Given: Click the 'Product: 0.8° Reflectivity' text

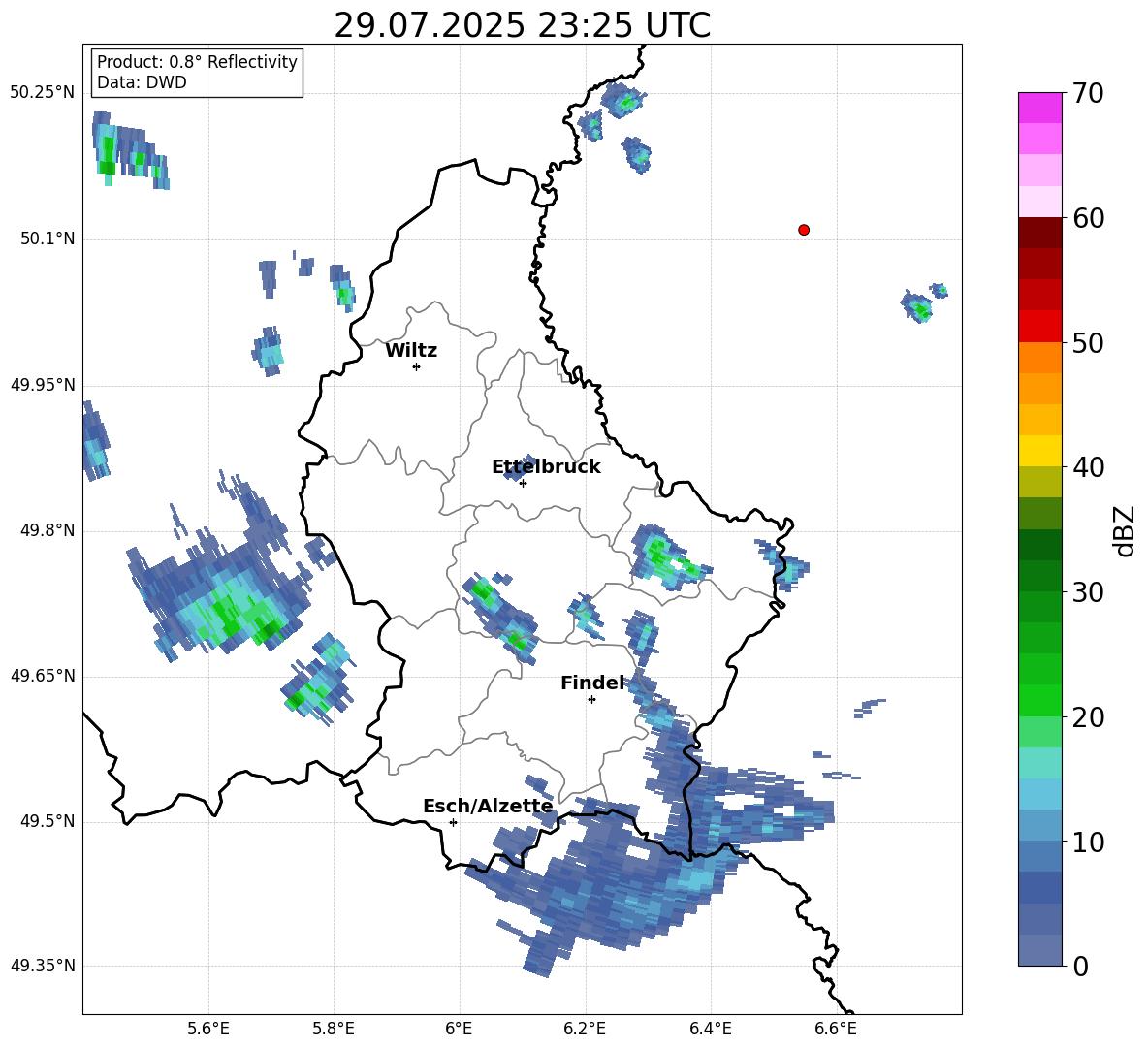Looking at the screenshot, I should (x=197, y=62).
